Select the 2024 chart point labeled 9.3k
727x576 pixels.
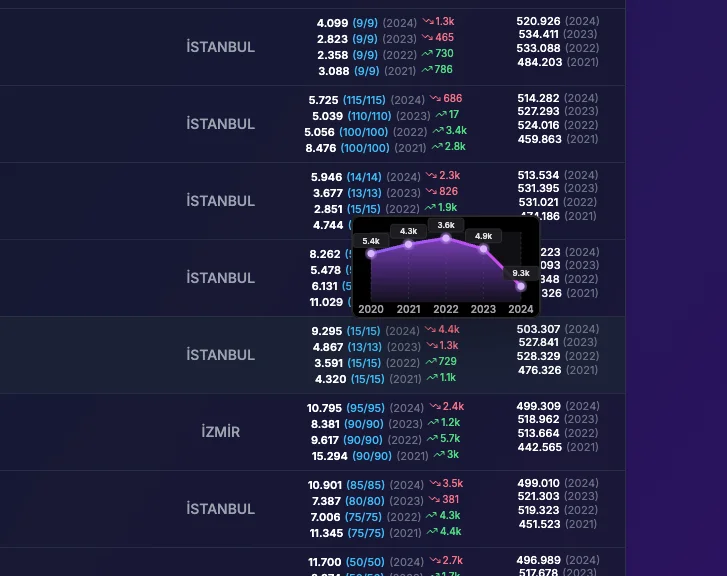point(521,286)
